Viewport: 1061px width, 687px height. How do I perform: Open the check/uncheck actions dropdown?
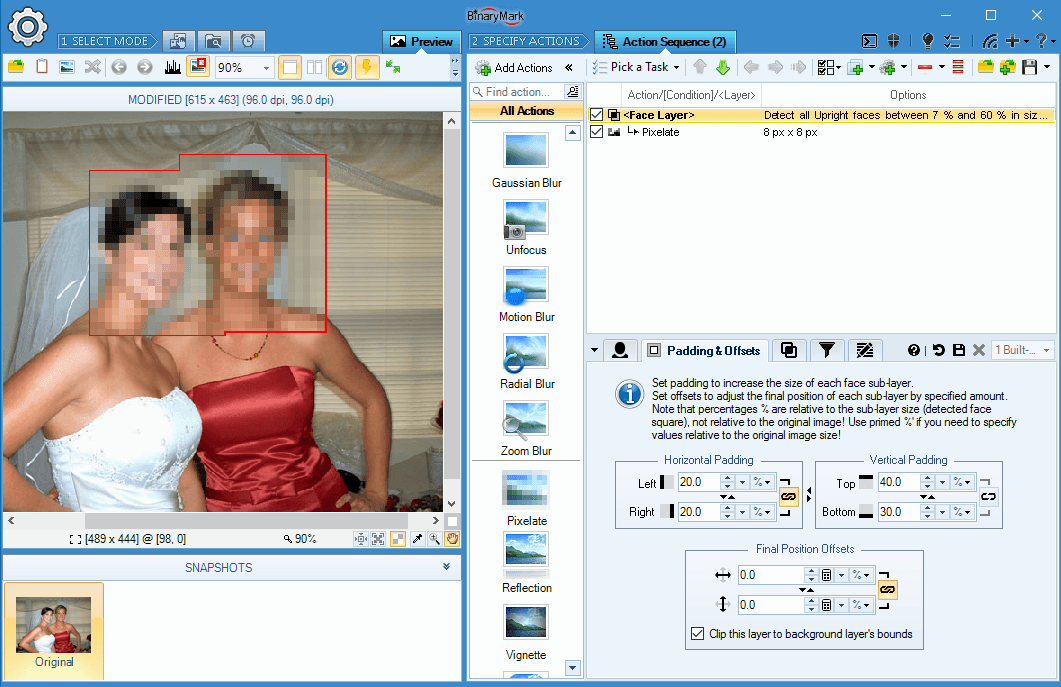point(829,67)
